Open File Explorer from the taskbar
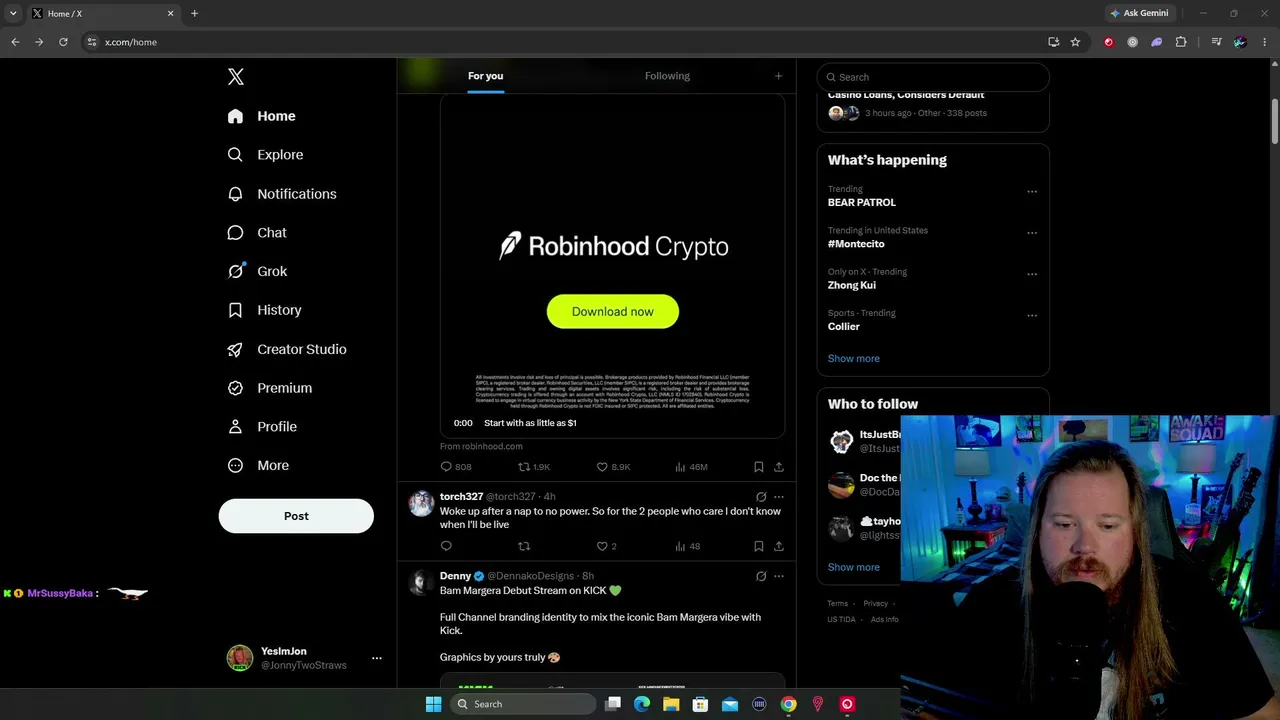 click(x=671, y=704)
